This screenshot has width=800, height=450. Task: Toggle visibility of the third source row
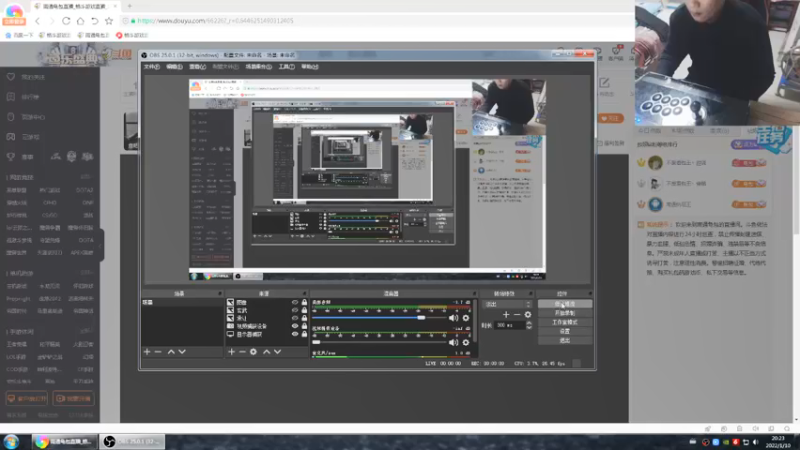click(295, 318)
